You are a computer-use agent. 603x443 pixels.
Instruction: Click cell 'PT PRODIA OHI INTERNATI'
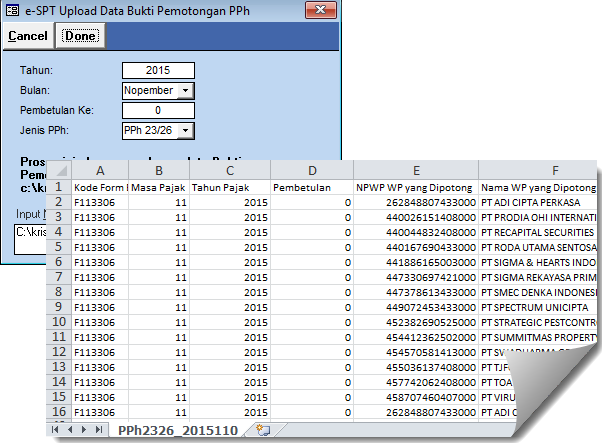tap(538, 217)
